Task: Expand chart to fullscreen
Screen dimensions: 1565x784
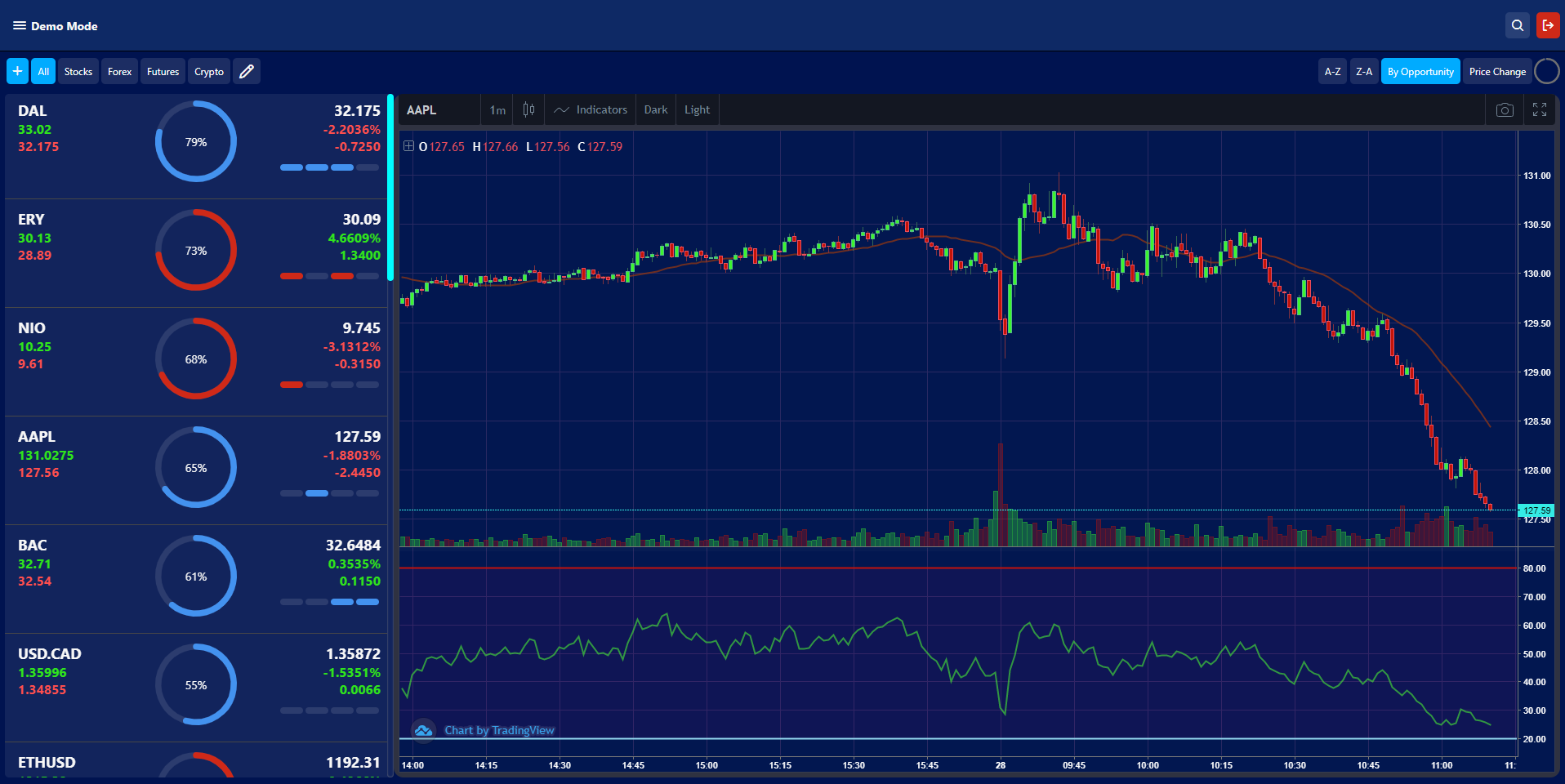Action: (1540, 109)
